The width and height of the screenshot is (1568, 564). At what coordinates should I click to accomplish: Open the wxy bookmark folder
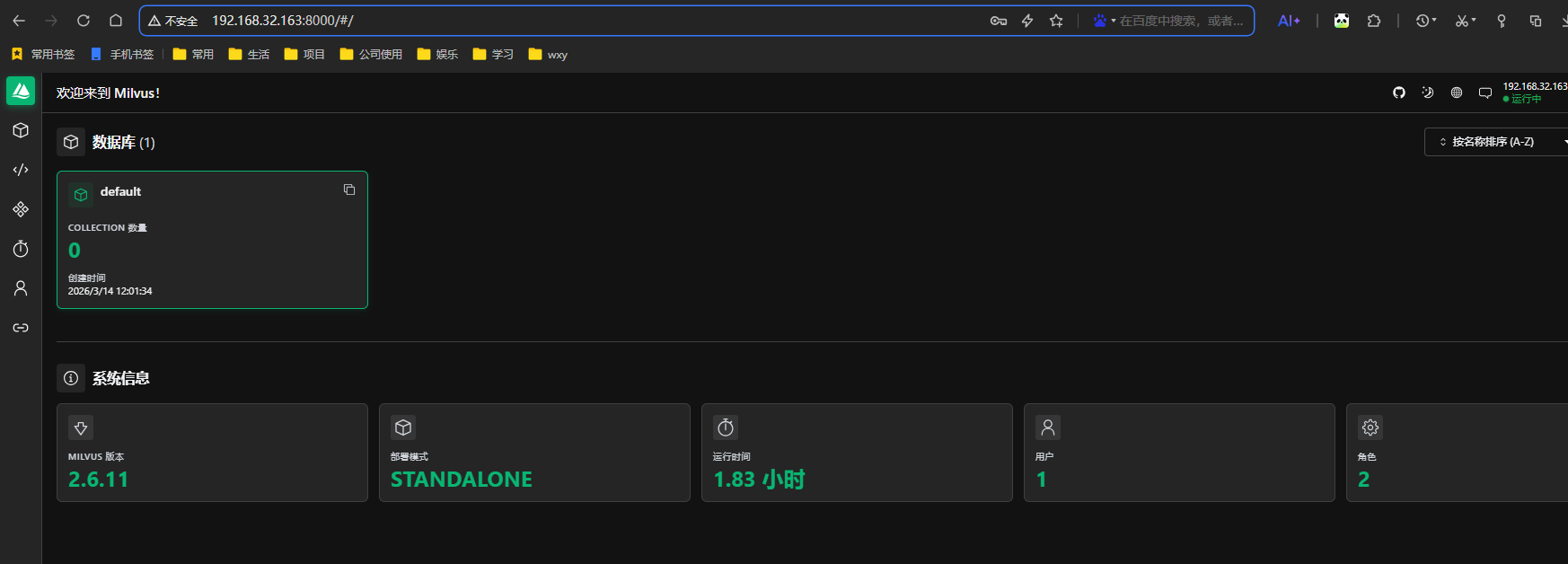click(x=548, y=54)
